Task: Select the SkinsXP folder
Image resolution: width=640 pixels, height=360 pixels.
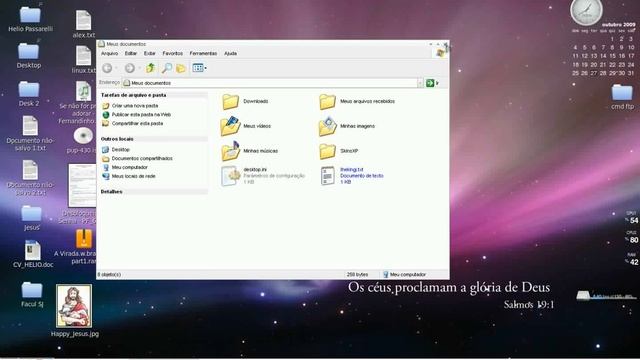Action: [327, 151]
